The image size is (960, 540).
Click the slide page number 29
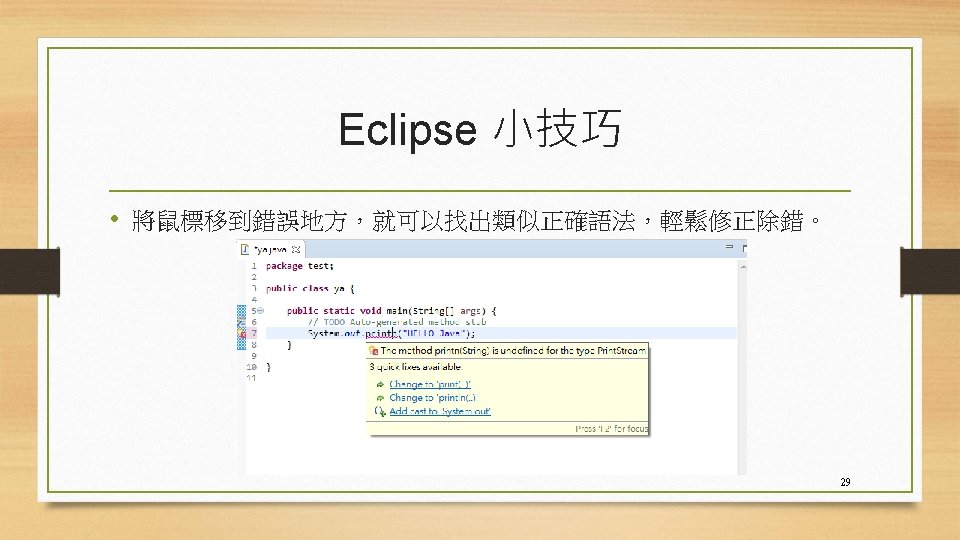click(846, 482)
